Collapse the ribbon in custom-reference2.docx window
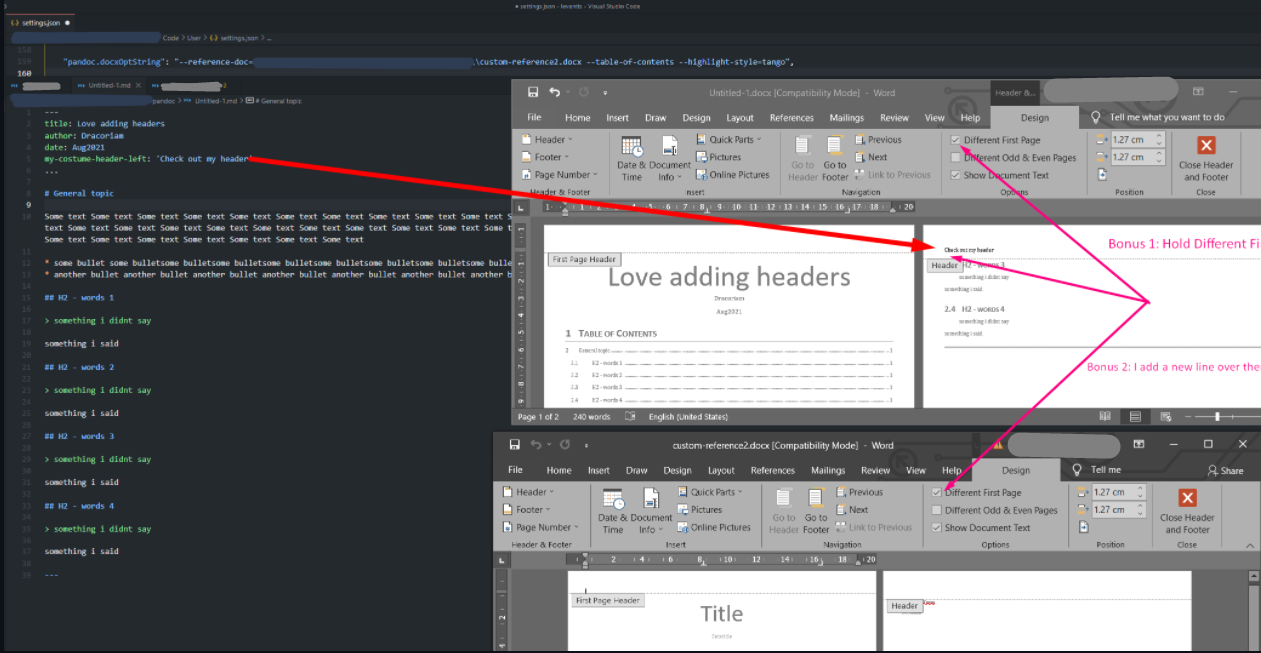 point(1250,545)
